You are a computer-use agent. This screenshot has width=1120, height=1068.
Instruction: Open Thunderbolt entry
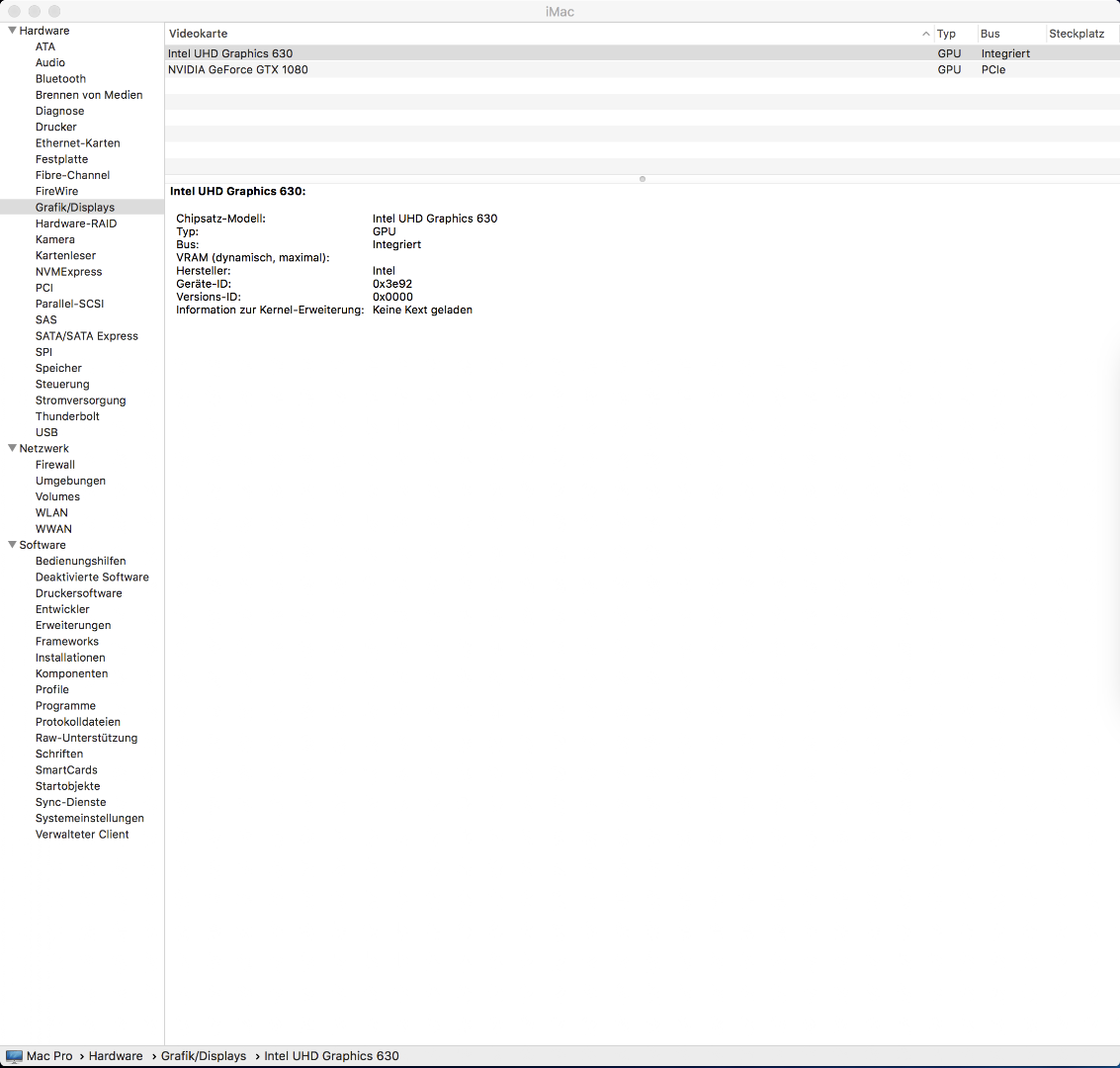(x=67, y=416)
